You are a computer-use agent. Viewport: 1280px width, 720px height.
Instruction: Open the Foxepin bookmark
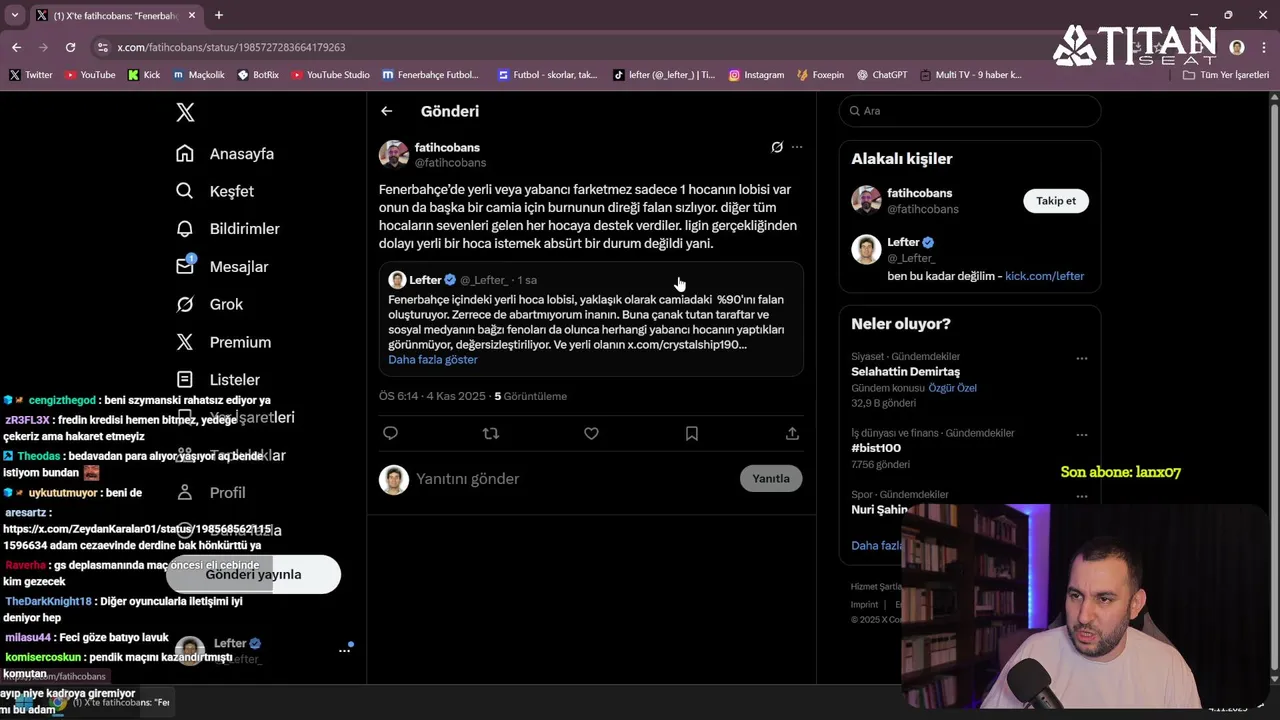pos(821,75)
